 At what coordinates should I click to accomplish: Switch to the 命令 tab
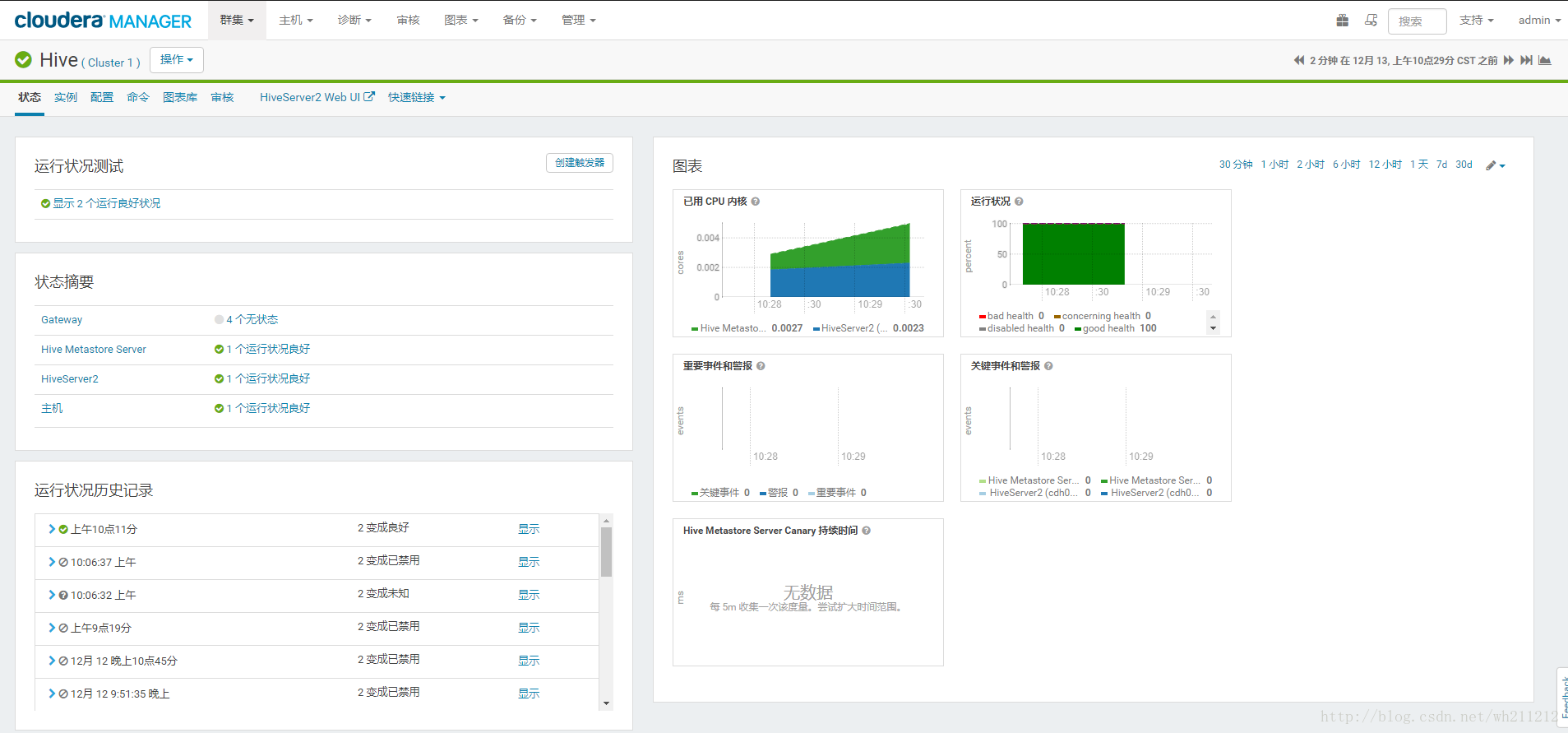click(x=138, y=97)
